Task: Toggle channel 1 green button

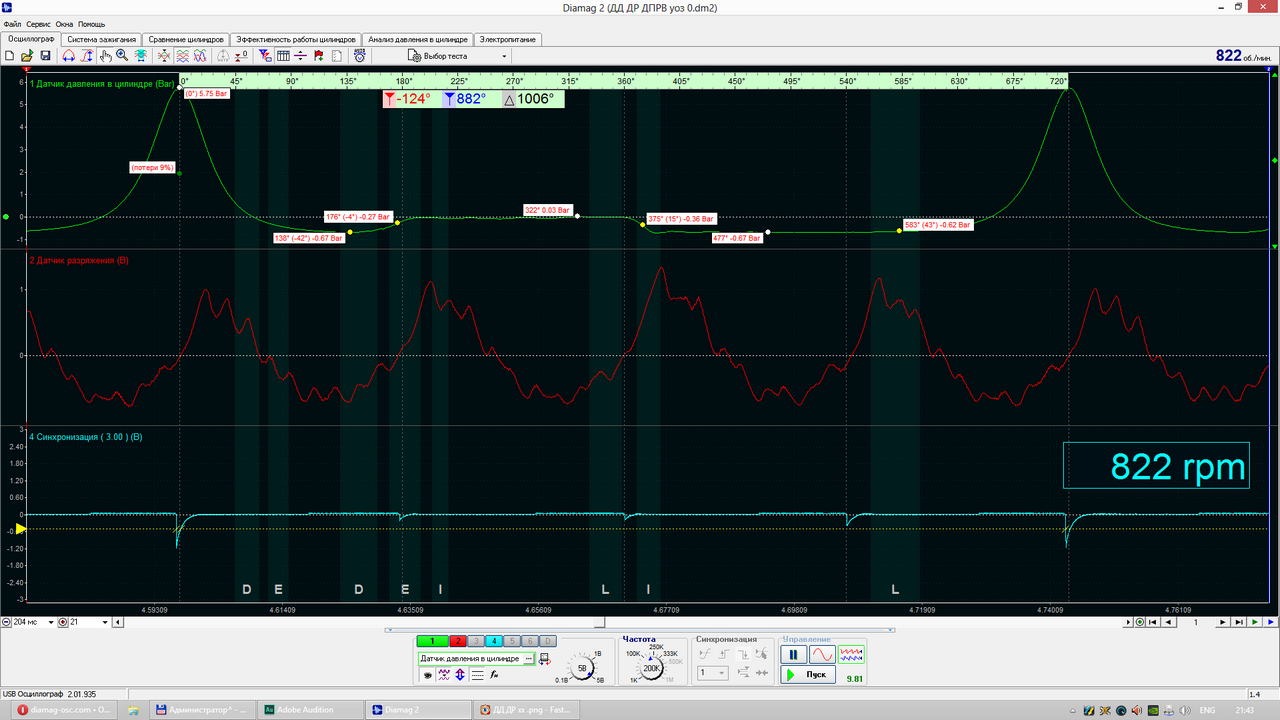Action: pyautogui.click(x=433, y=641)
